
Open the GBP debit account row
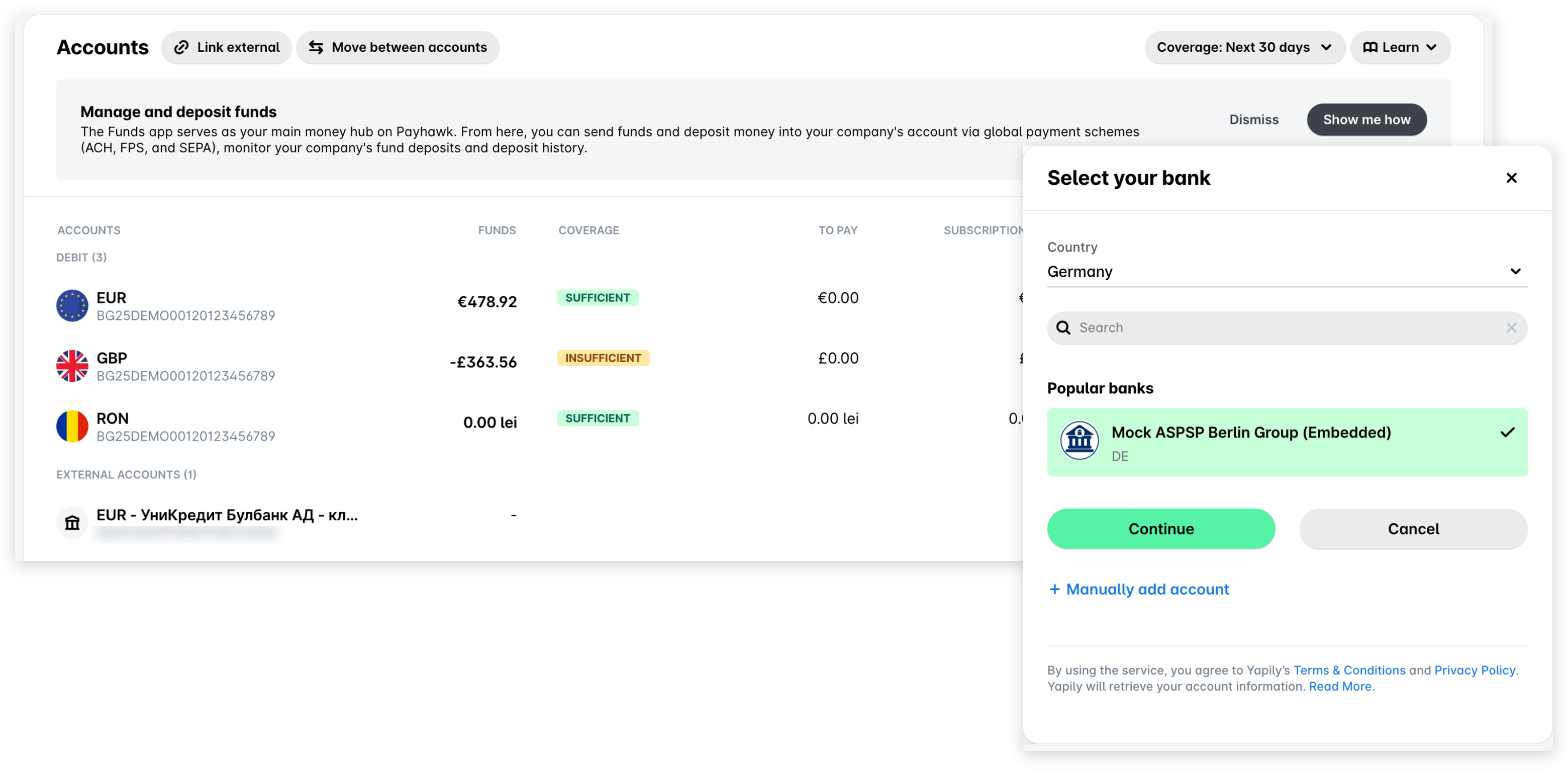point(539,366)
